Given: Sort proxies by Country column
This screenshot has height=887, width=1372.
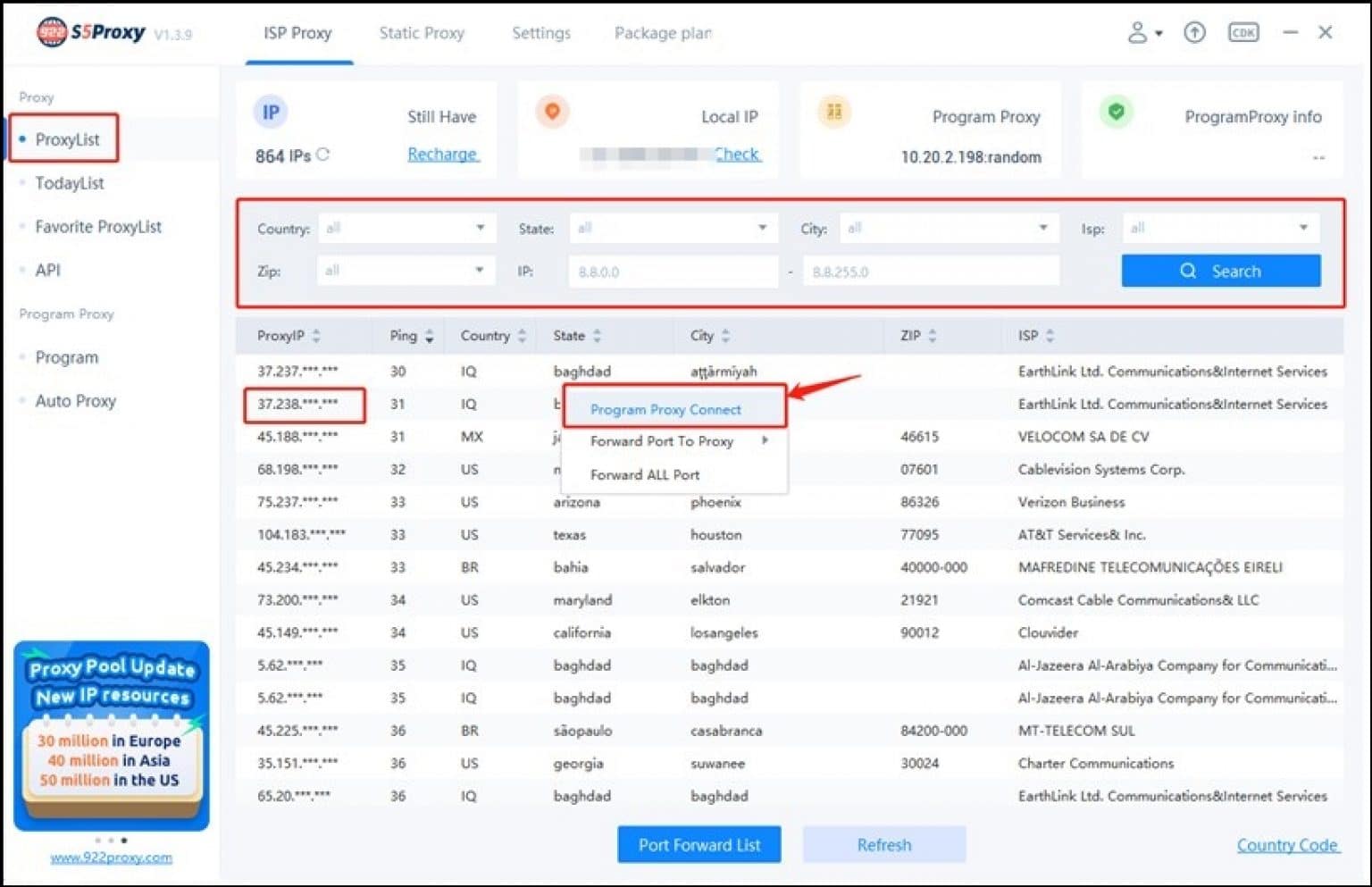Looking at the screenshot, I should 489,336.
